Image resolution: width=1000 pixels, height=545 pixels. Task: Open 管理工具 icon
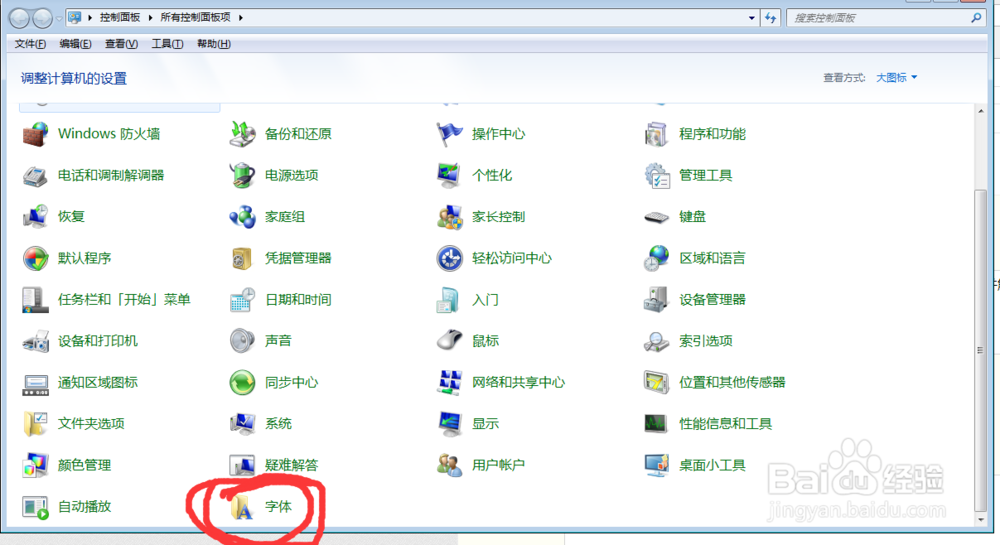coord(656,175)
